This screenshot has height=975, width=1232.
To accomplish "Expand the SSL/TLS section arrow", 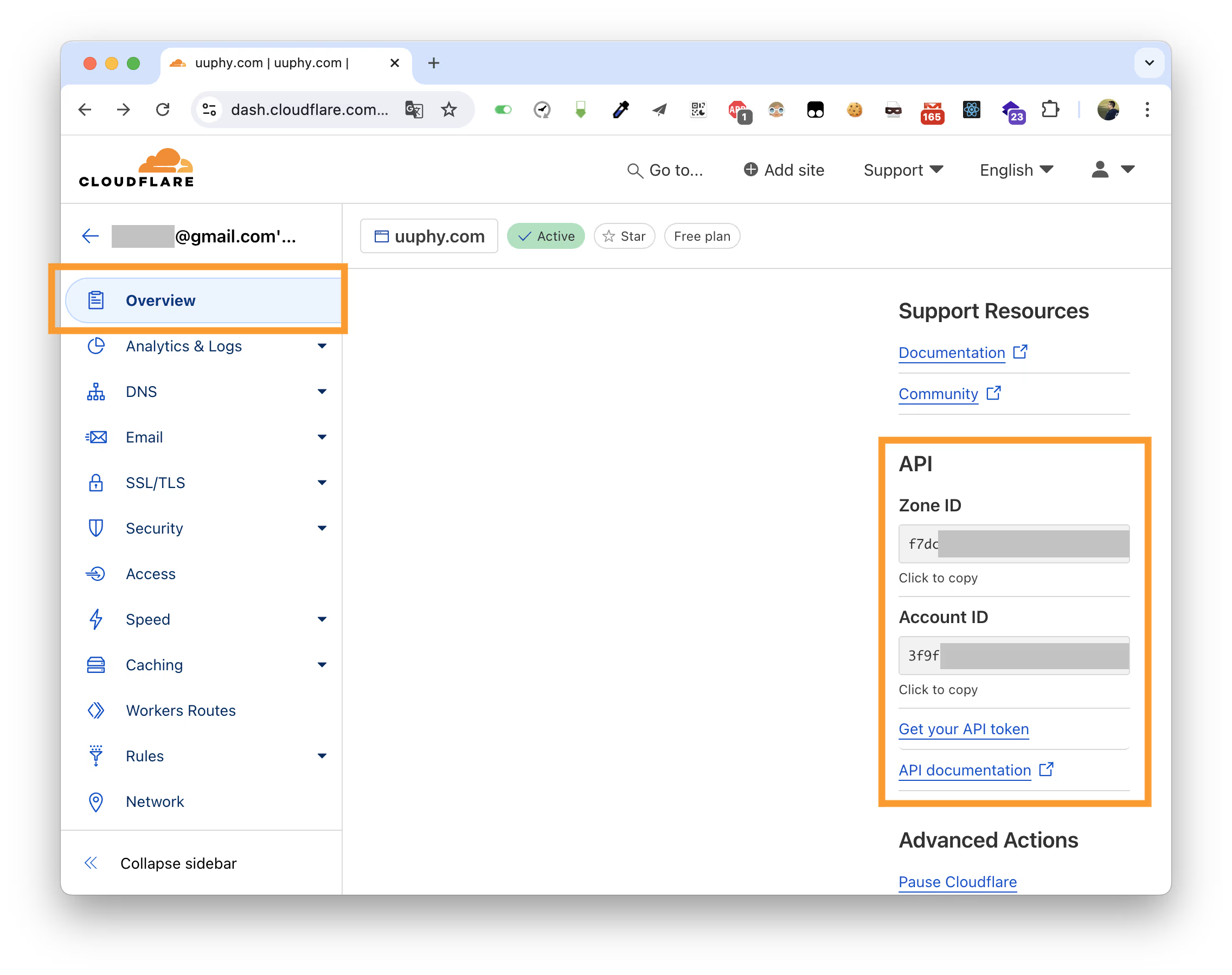I will click(x=322, y=483).
